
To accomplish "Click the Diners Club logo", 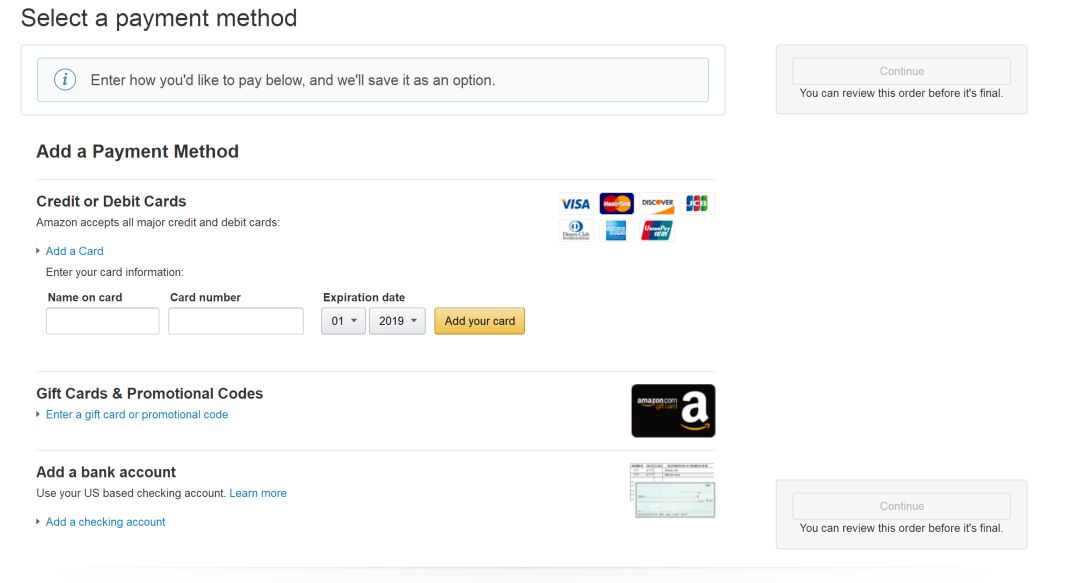I will [x=575, y=231].
